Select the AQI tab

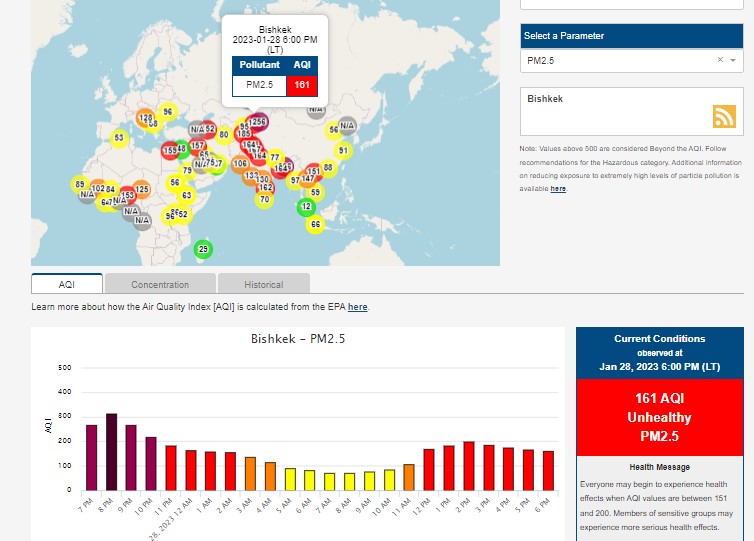[67, 284]
